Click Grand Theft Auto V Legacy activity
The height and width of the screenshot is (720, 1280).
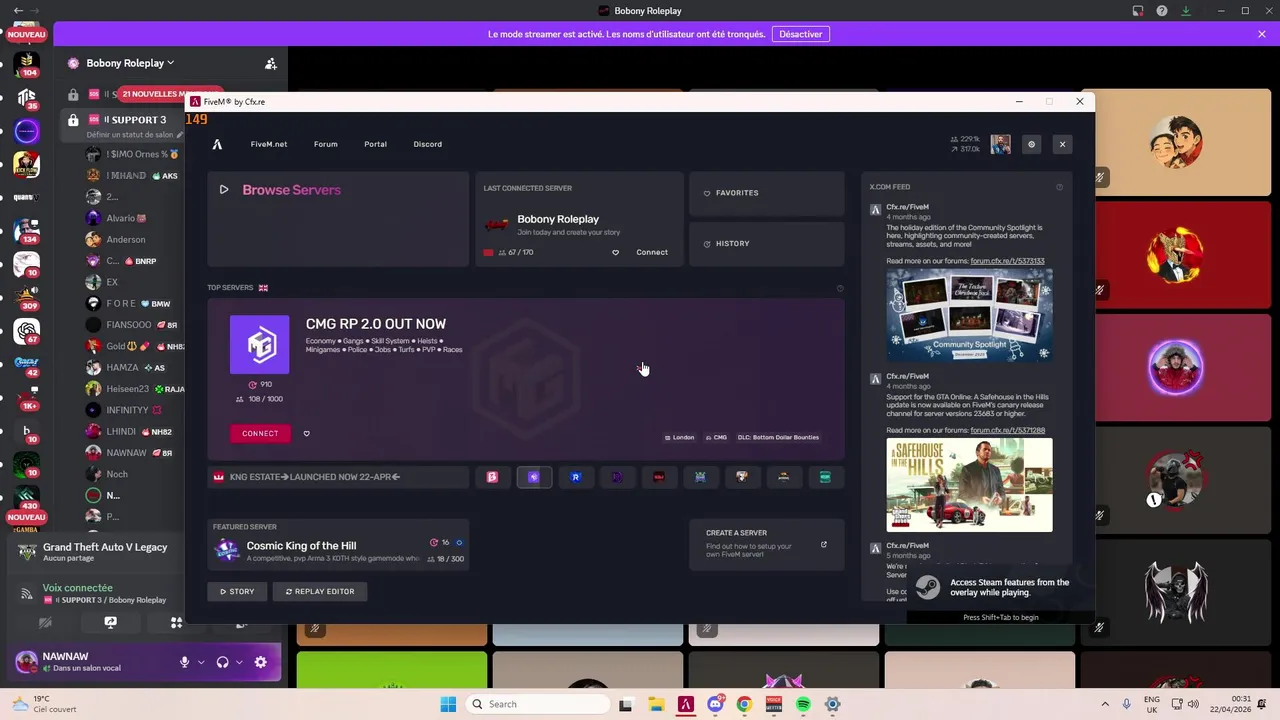104,552
